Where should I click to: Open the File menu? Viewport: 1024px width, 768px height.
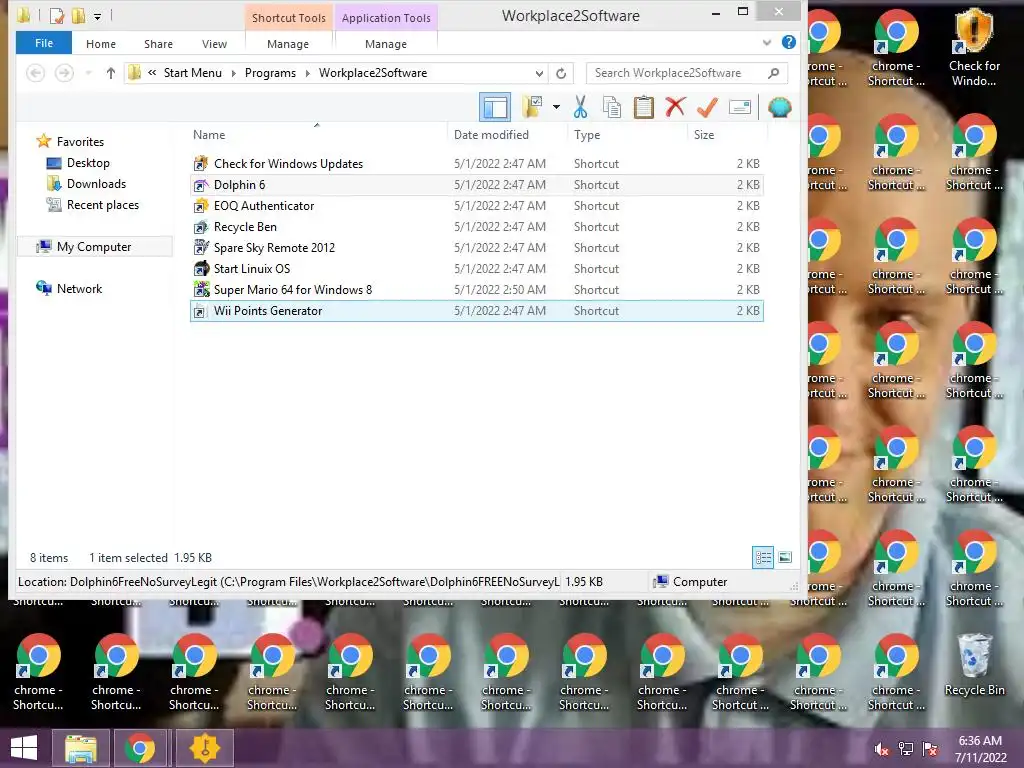(44, 43)
